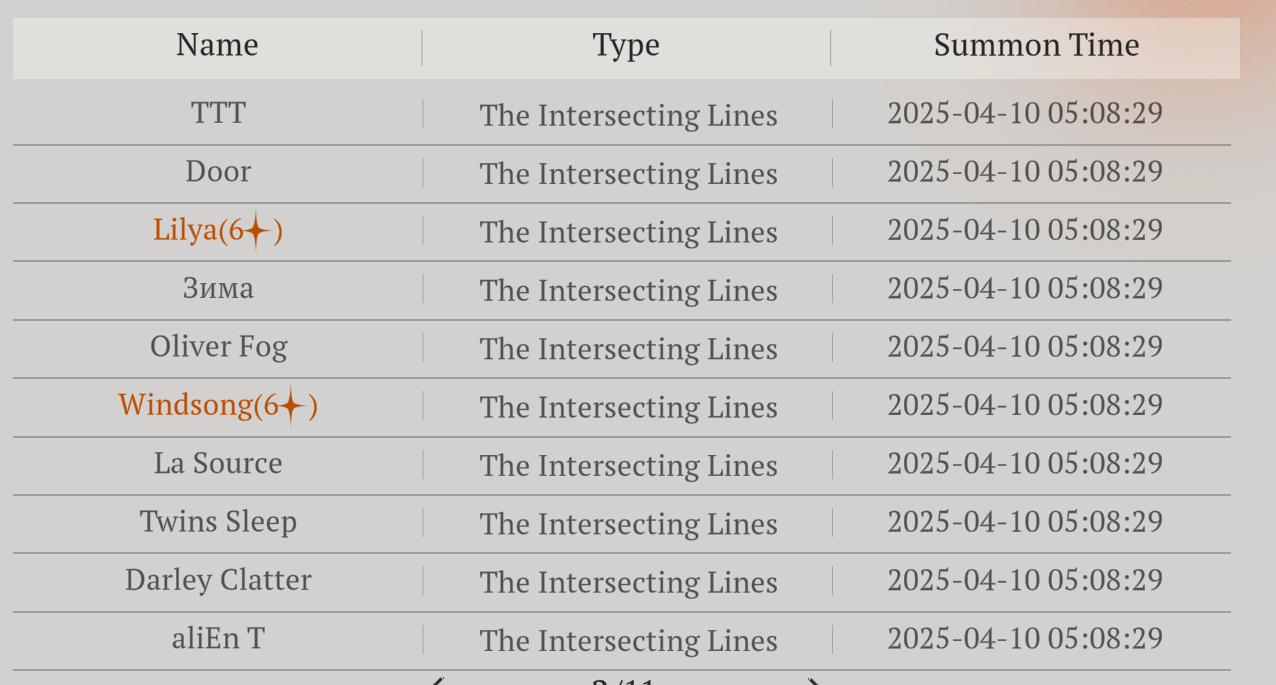The image size is (1276, 685).
Task: Select the Lilya(6✦) entry
Action: [x=217, y=231]
